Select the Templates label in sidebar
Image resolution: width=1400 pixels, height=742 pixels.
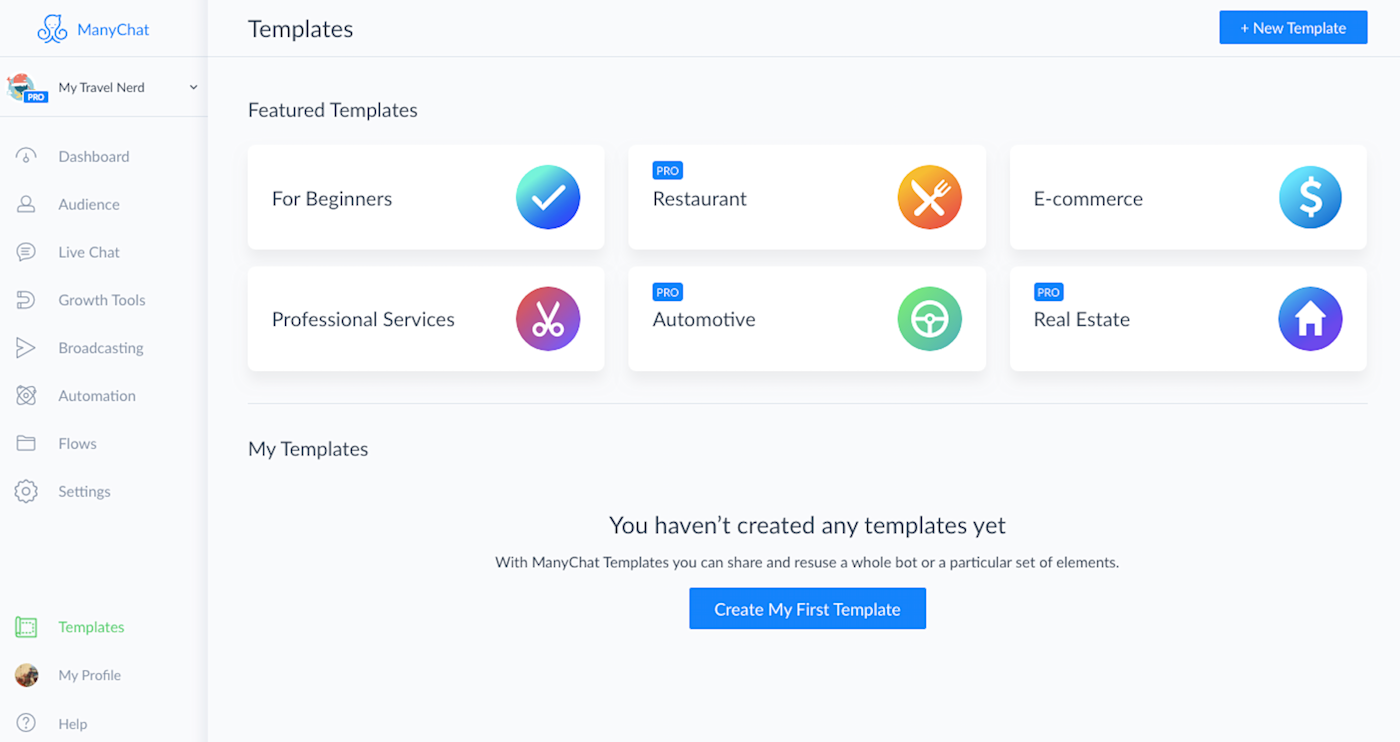pos(91,627)
